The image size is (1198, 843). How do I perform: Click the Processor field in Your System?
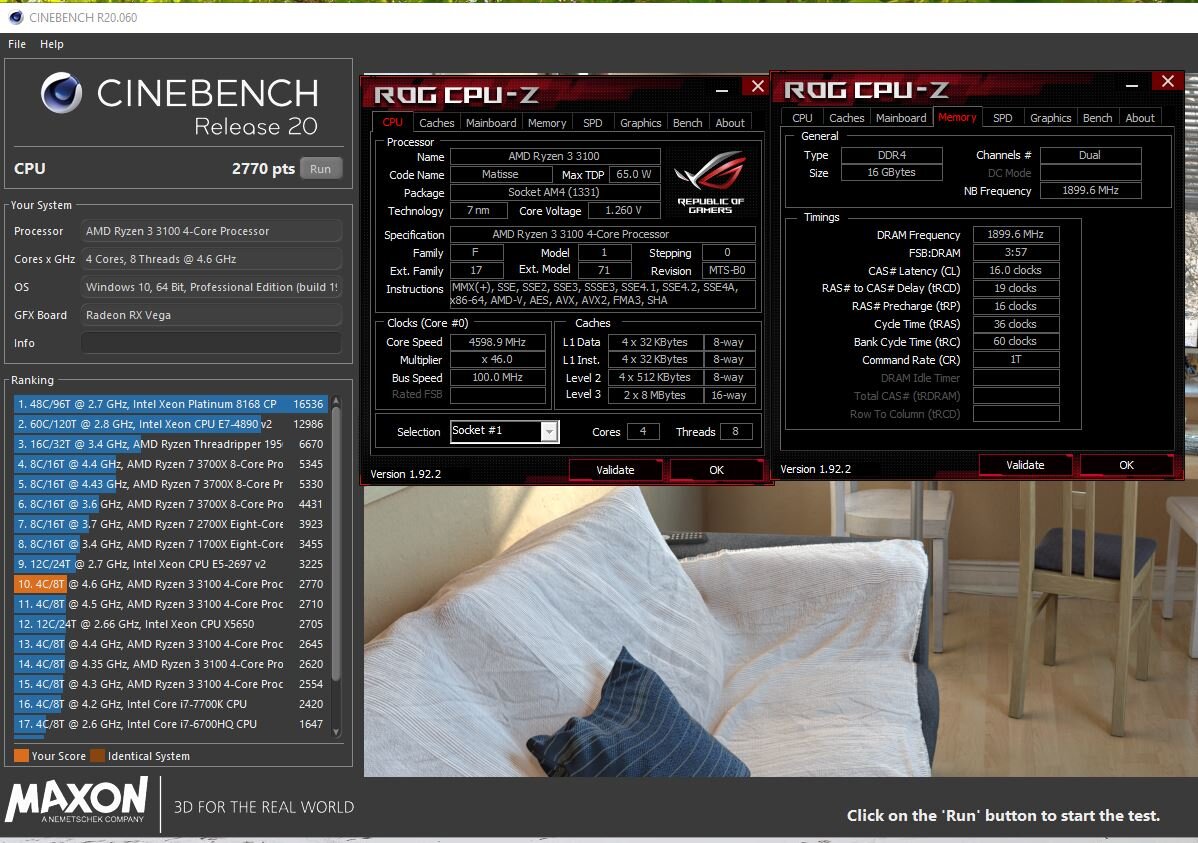[x=211, y=231]
